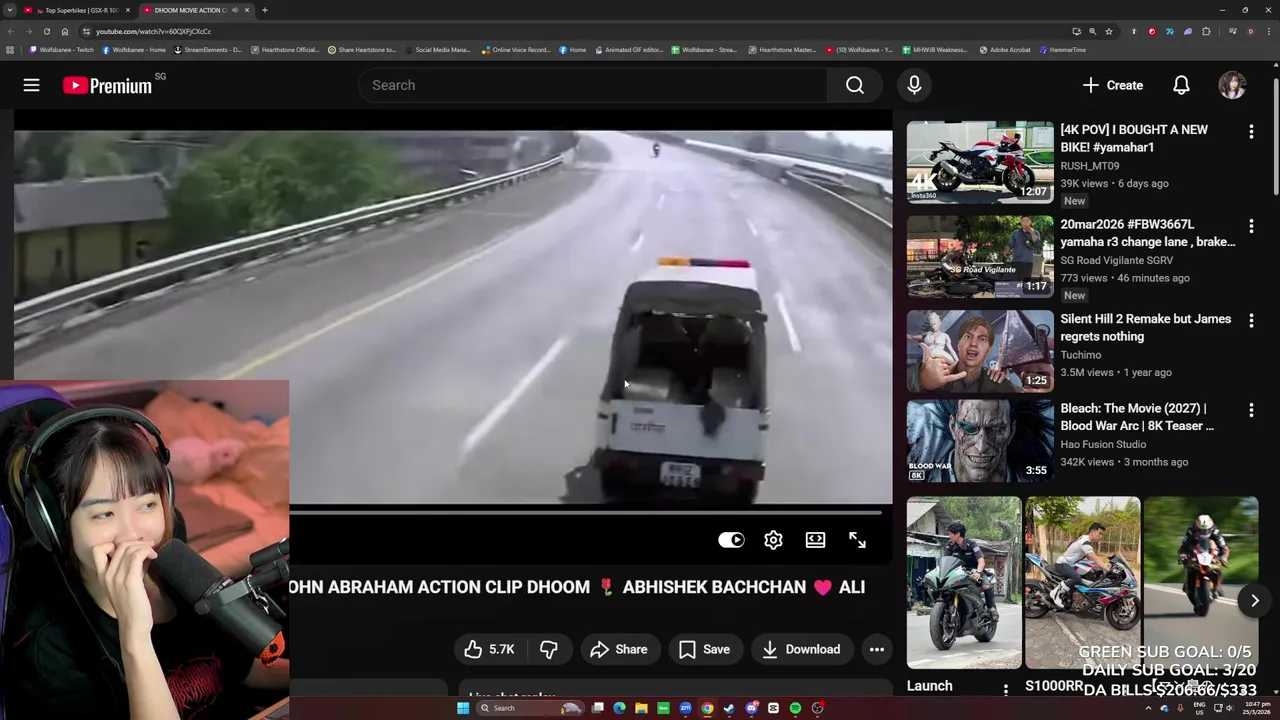Click the magnifier search button
The height and width of the screenshot is (720, 1280).
tap(855, 85)
